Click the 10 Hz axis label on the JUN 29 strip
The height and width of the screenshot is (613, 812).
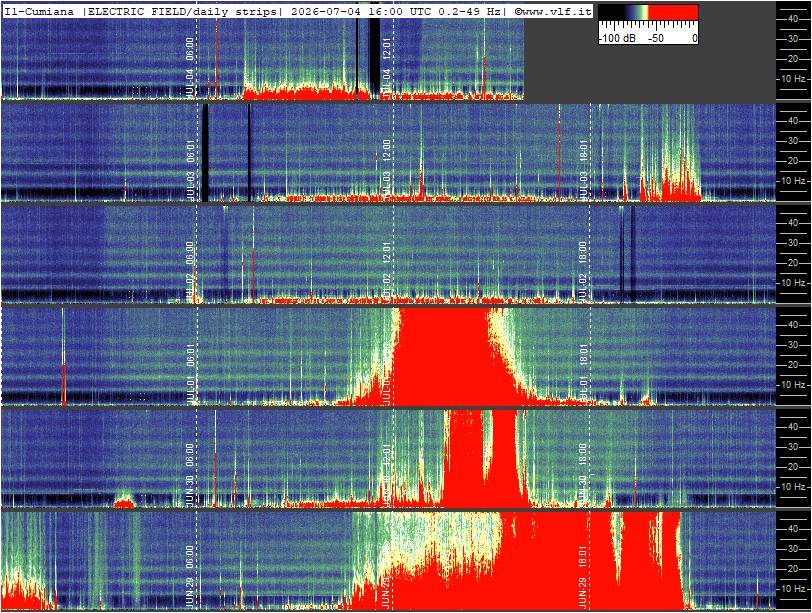(x=793, y=588)
